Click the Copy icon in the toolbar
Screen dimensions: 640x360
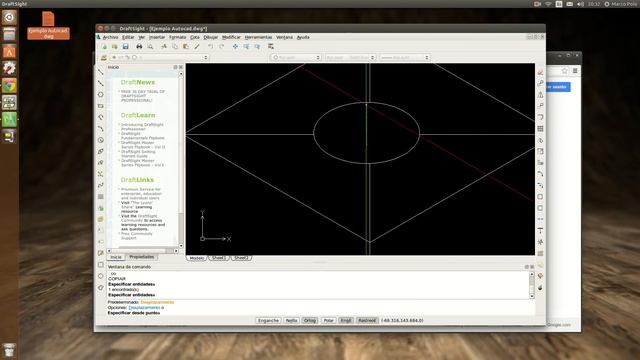[x=175, y=47]
